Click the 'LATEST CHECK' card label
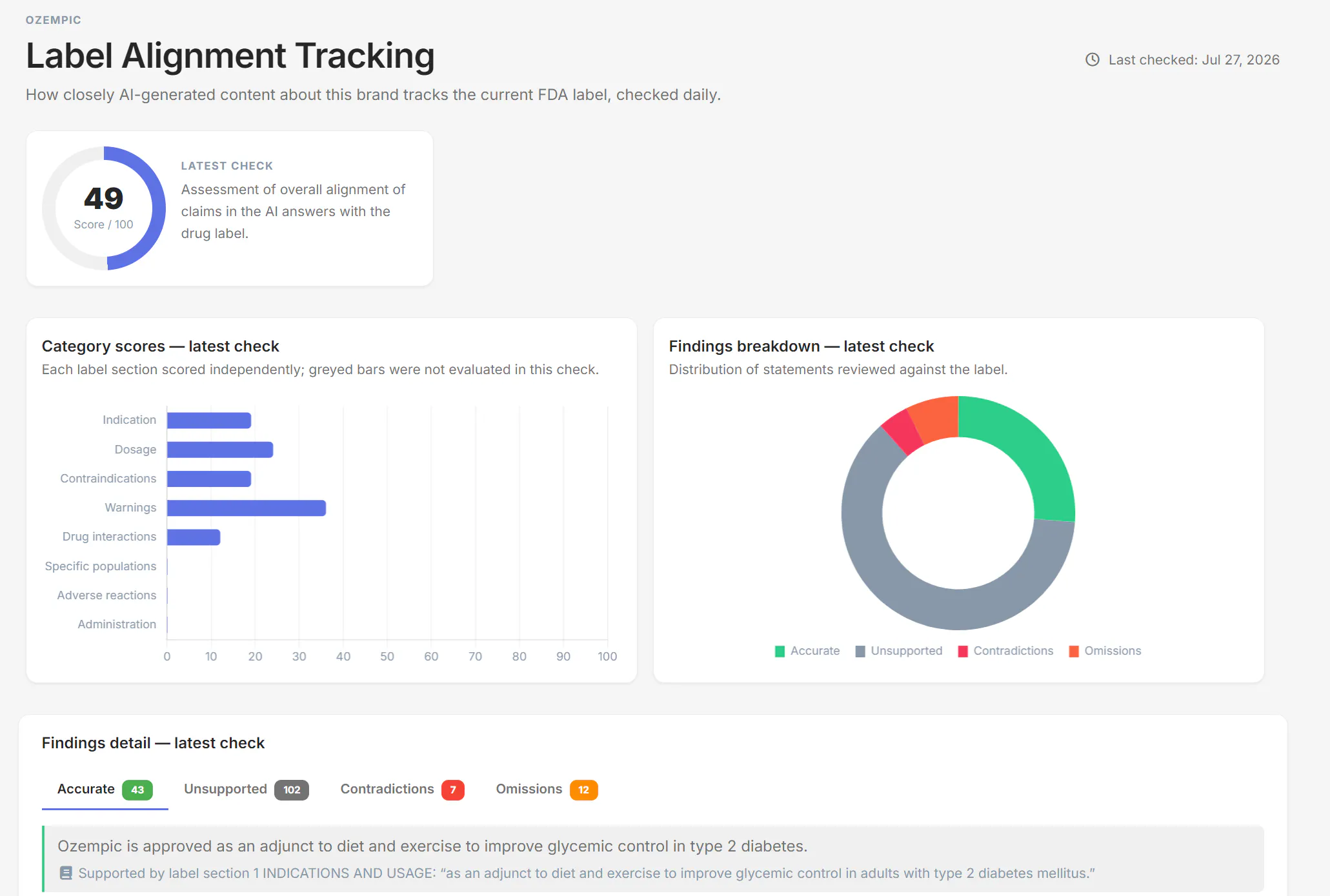 point(227,166)
